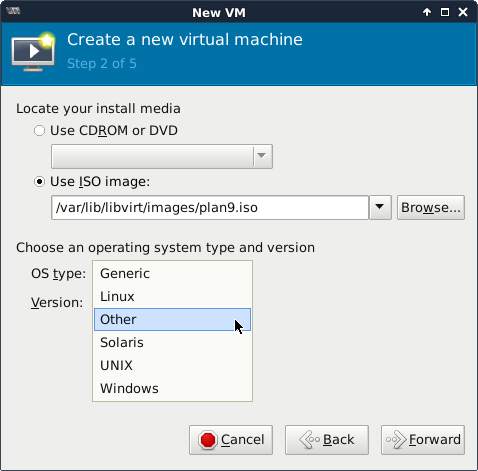Screen dimensions: 478x471
Task: Select the Use ISO image radio button
Action: click(x=39, y=182)
